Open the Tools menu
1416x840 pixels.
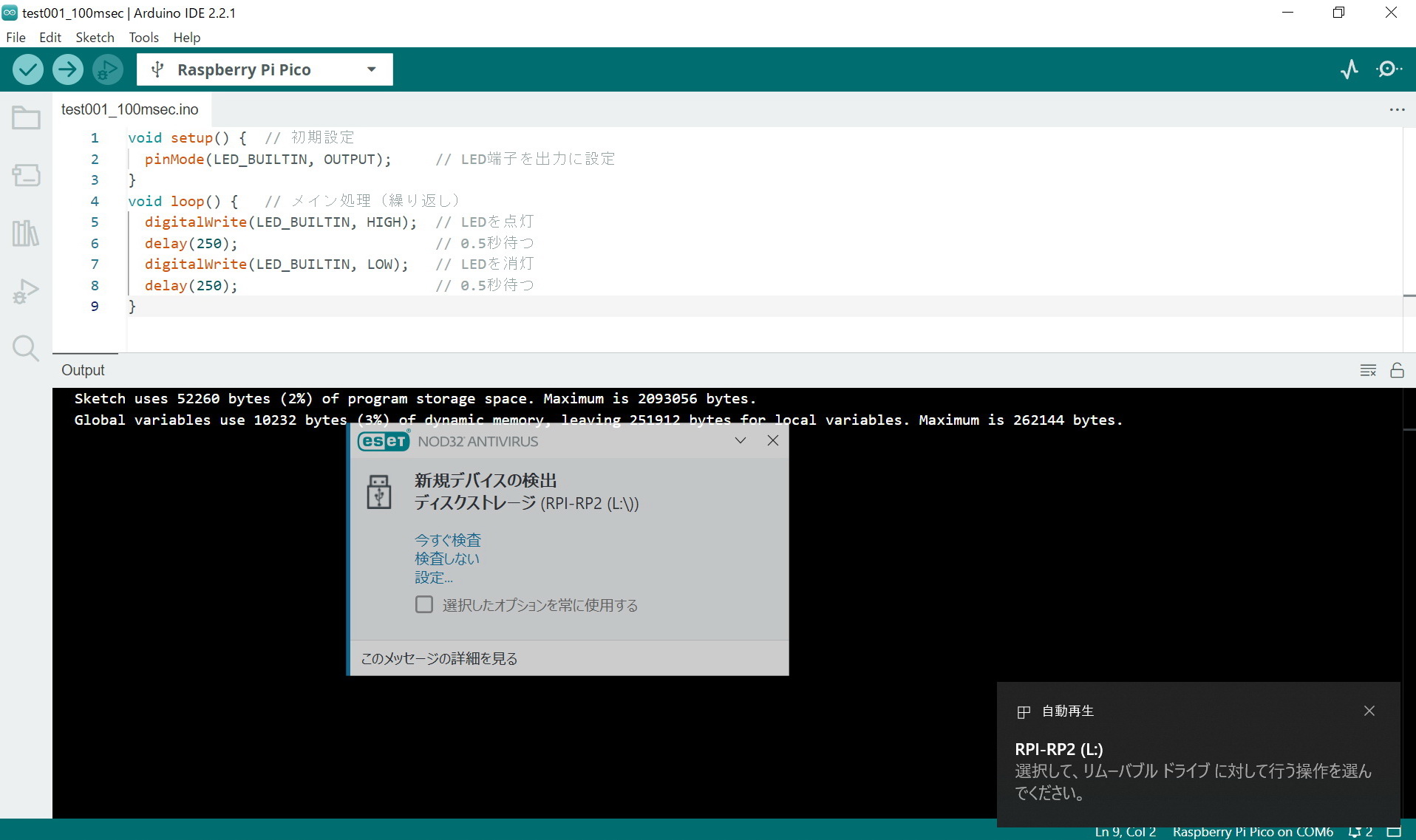tap(143, 37)
